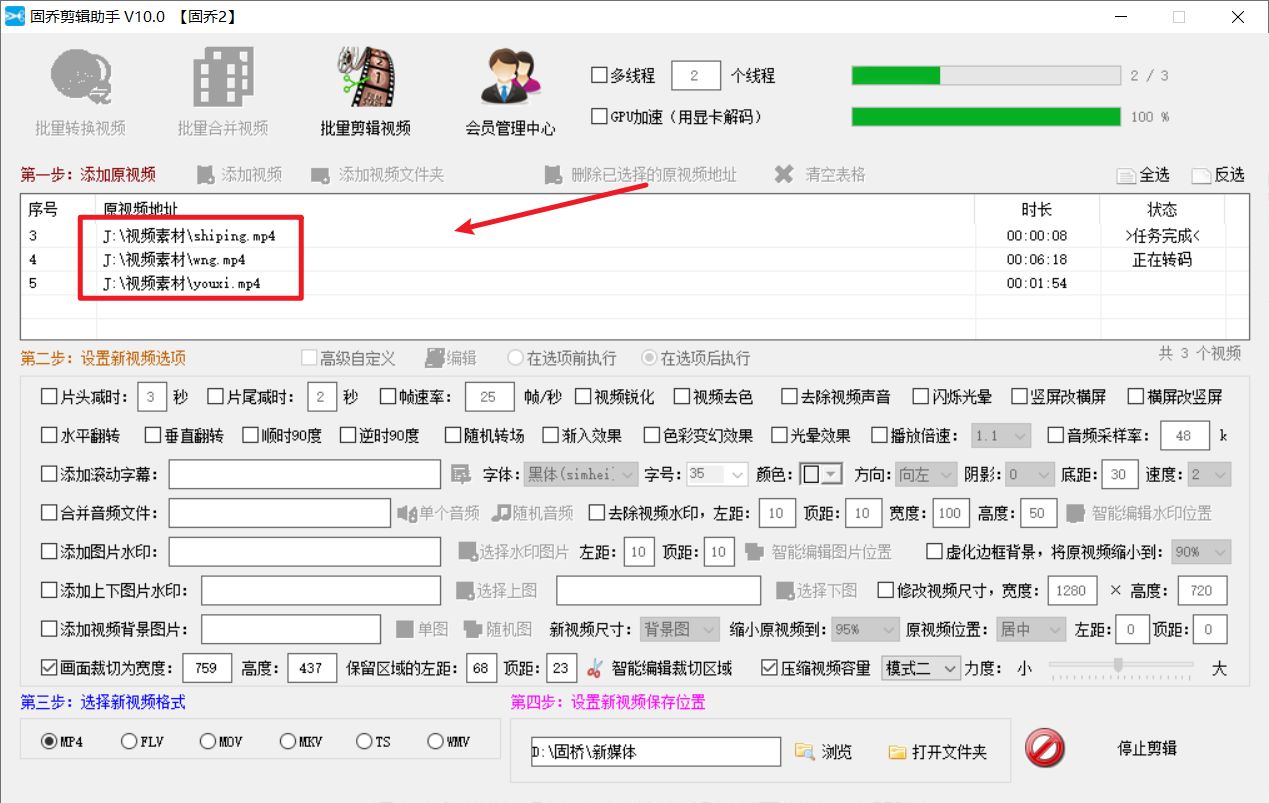The image size is (1269, 803).
Task: Open the 会员管理中心 icon
Action: point(510,78)
